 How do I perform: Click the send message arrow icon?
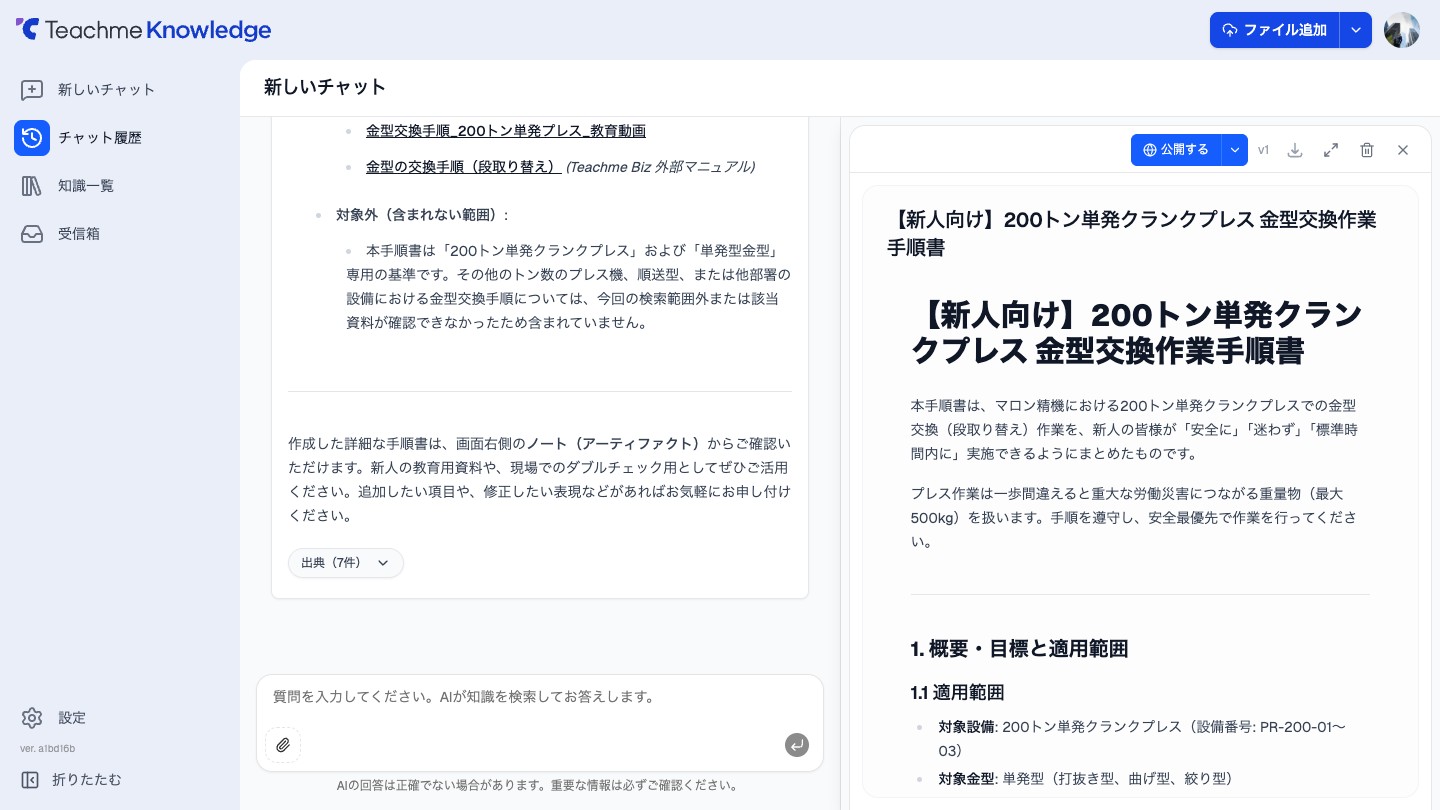pyautogui.click(x=797, y=745)
